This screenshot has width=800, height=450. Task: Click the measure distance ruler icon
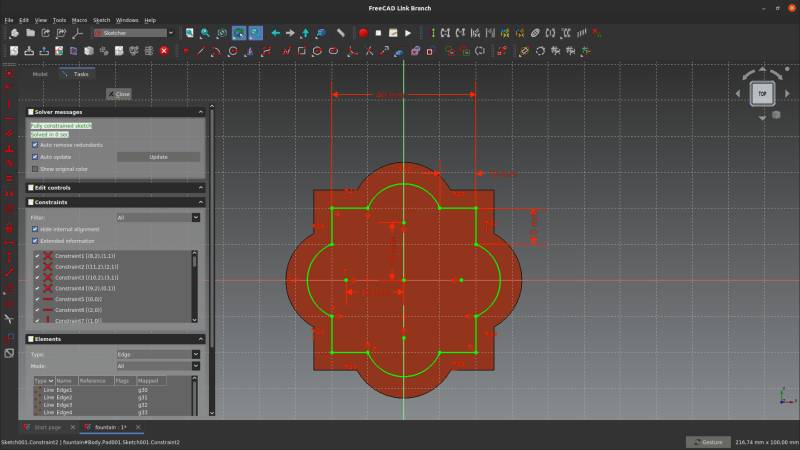pos(341,33)
